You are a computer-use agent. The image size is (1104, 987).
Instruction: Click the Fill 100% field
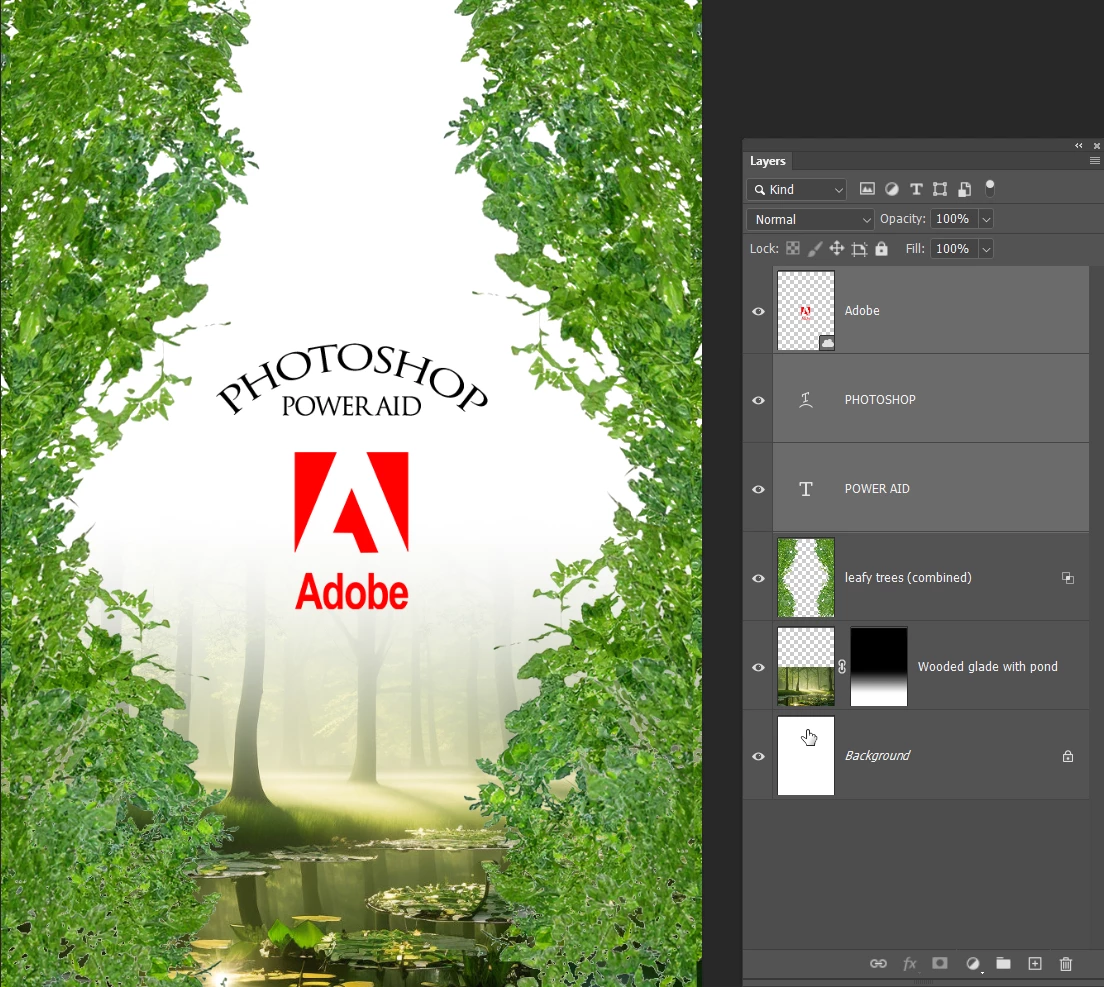(x=954, y=249)
